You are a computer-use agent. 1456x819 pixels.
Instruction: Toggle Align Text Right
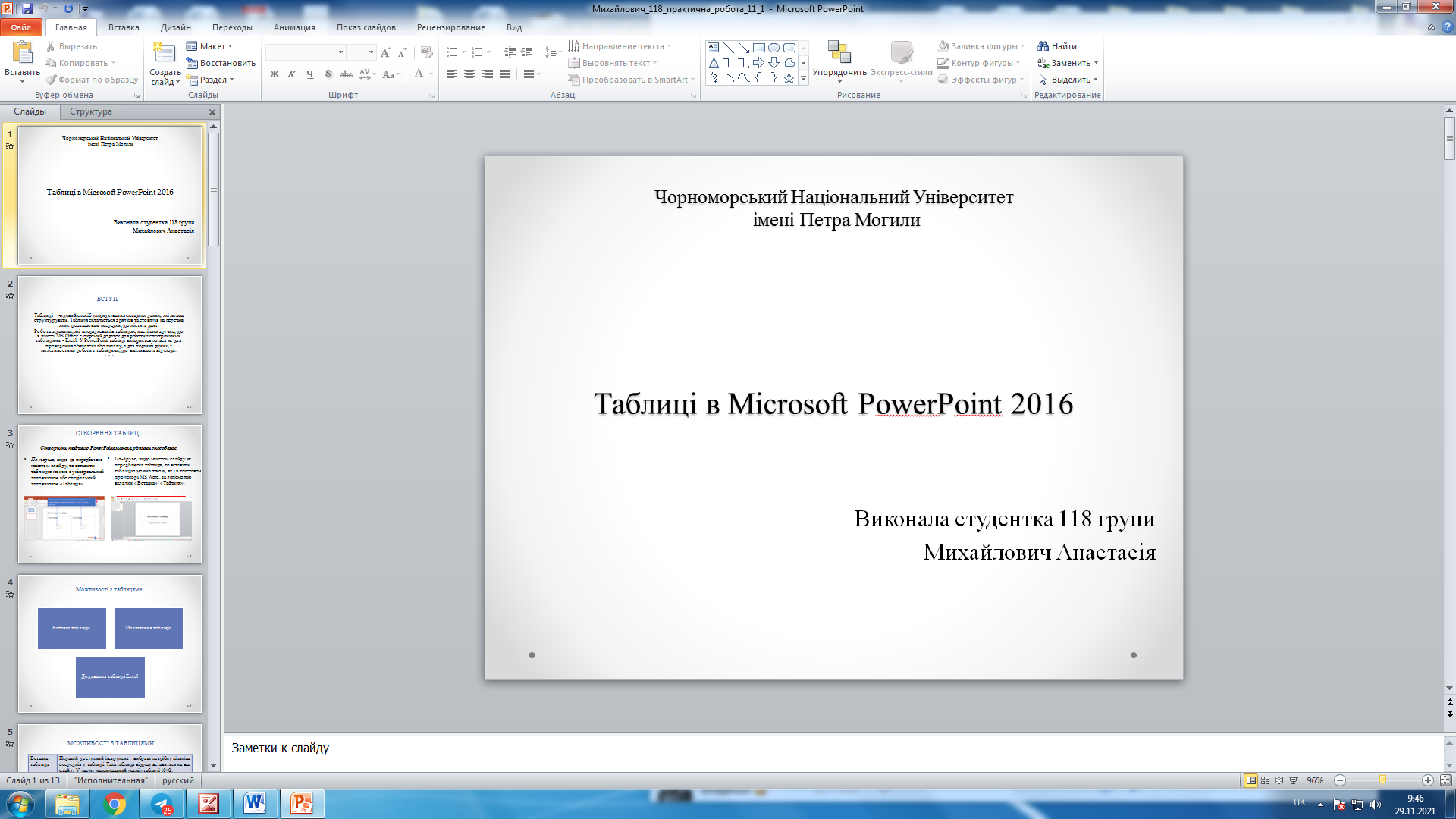[x=488, y=74]
